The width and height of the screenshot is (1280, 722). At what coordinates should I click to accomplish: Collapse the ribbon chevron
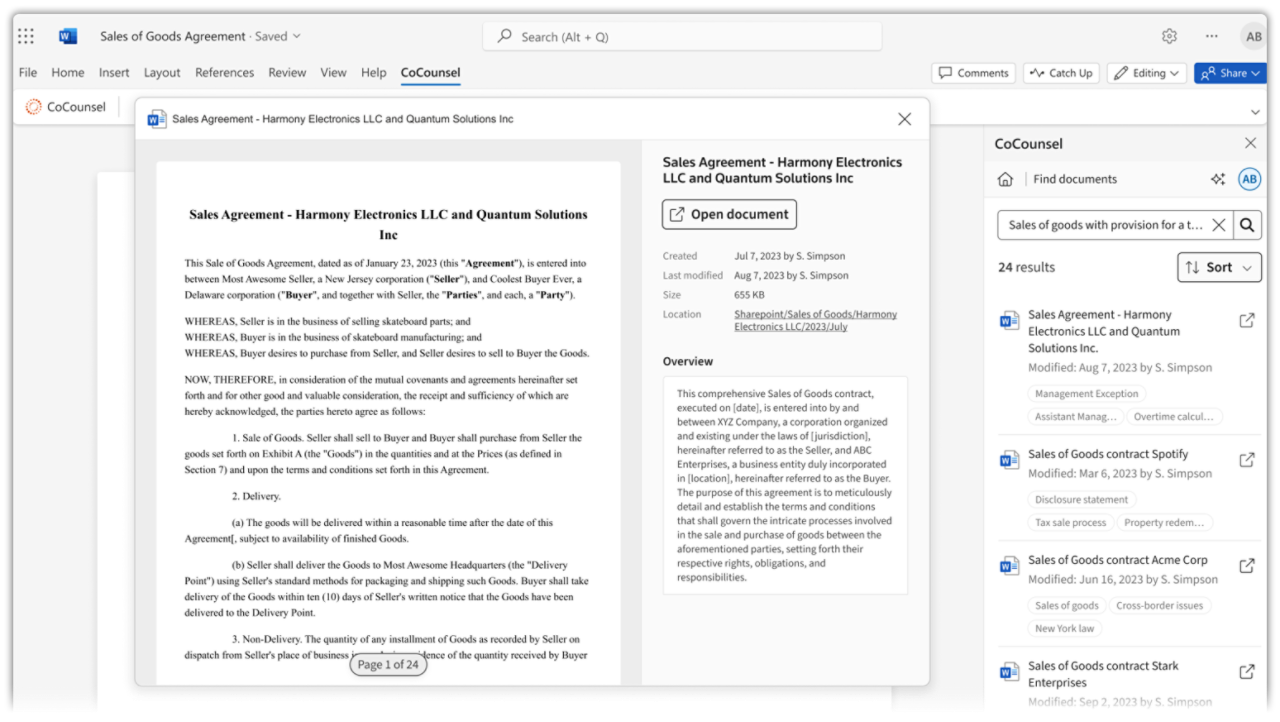(1255, 112)
